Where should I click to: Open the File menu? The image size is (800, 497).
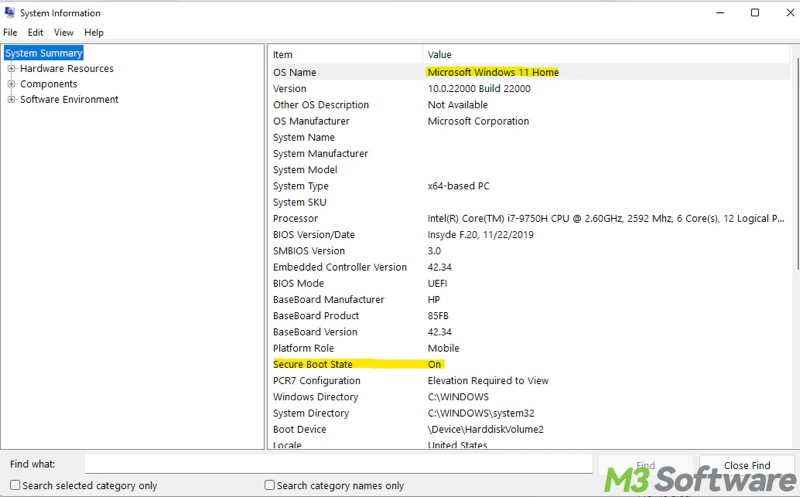[10, 33]
